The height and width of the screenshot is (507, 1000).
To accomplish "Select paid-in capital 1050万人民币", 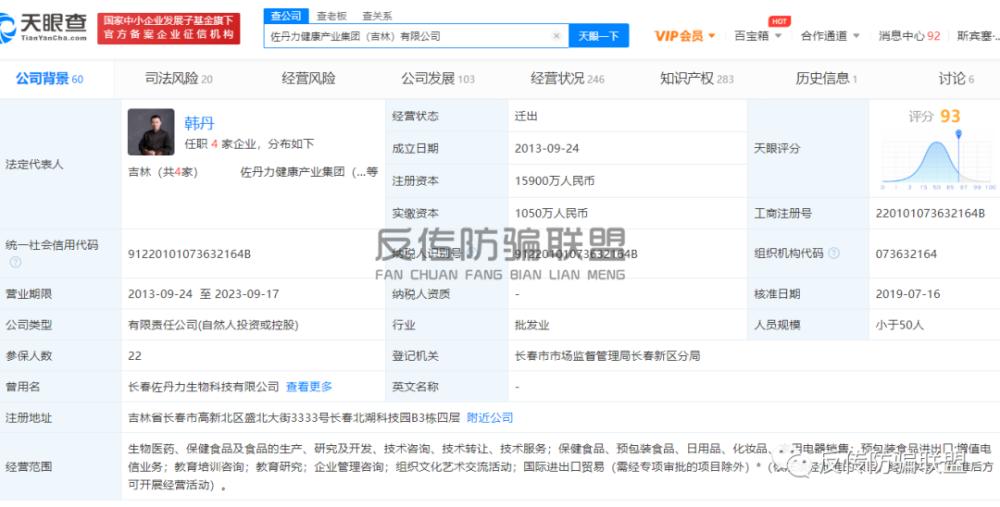I will point(551,214).
